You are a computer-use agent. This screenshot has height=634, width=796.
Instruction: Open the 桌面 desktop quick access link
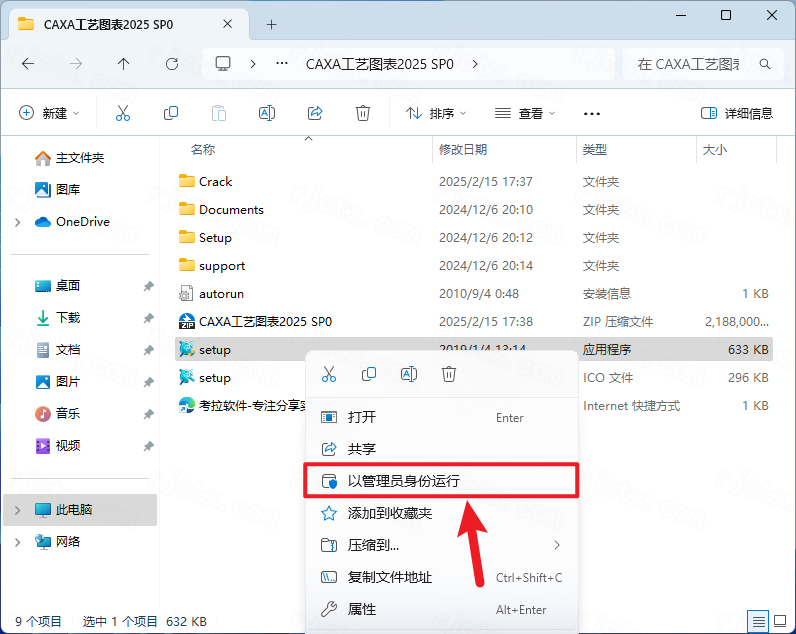coord(68,286)
